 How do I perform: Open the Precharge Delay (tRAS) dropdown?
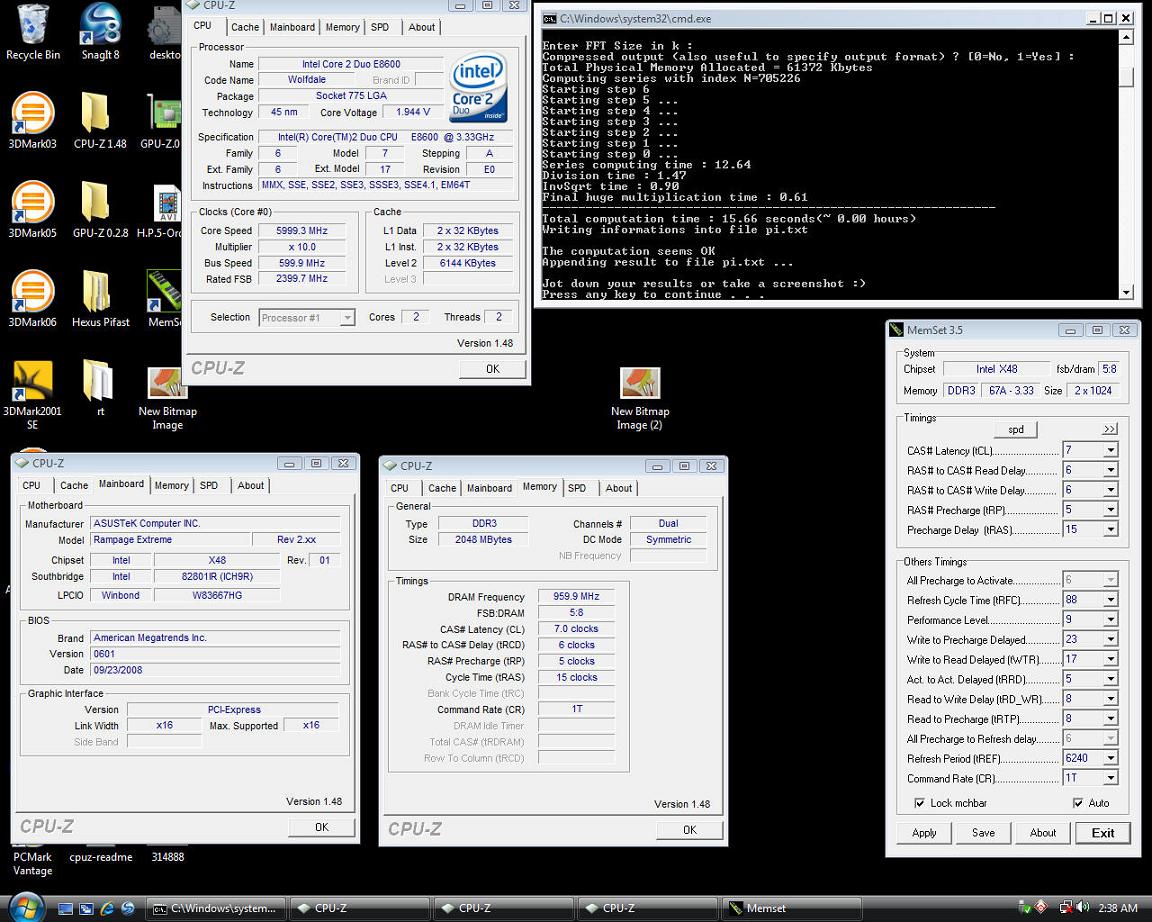click(x=1111, y=529)
